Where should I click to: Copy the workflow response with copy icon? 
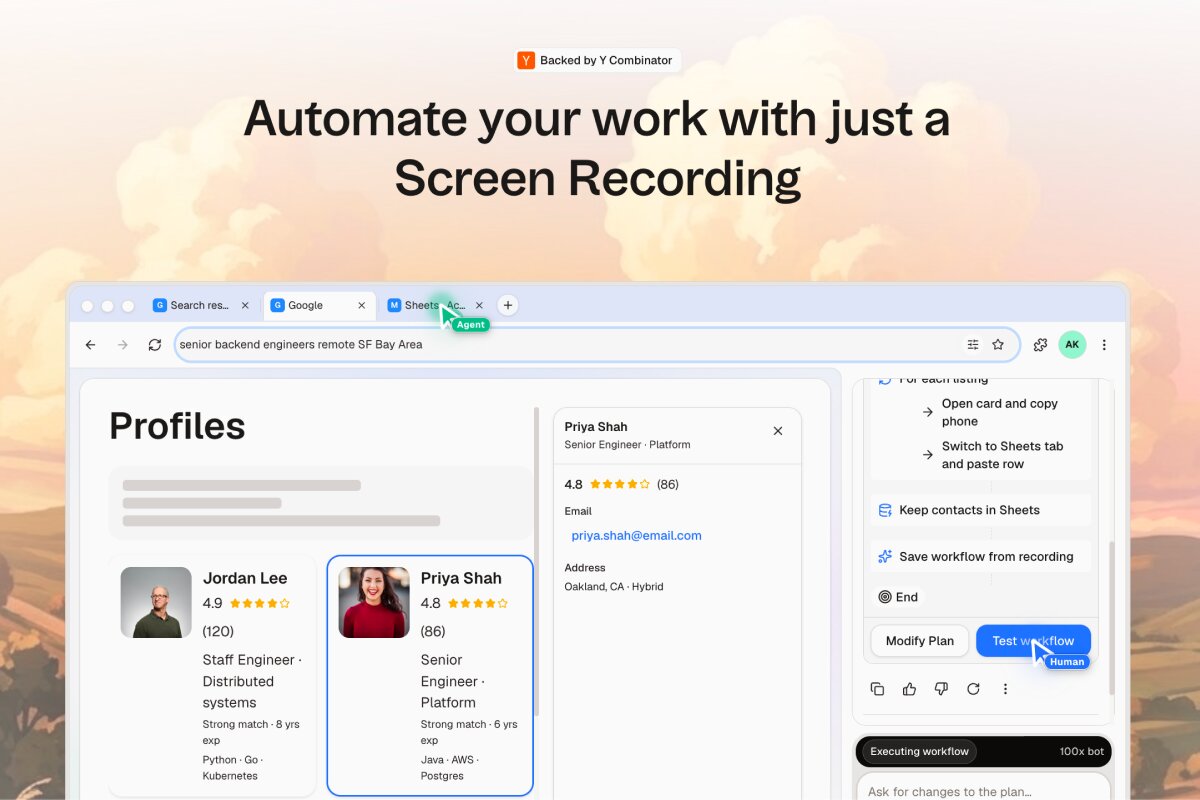pyautogui.click(x=877, y=689)
